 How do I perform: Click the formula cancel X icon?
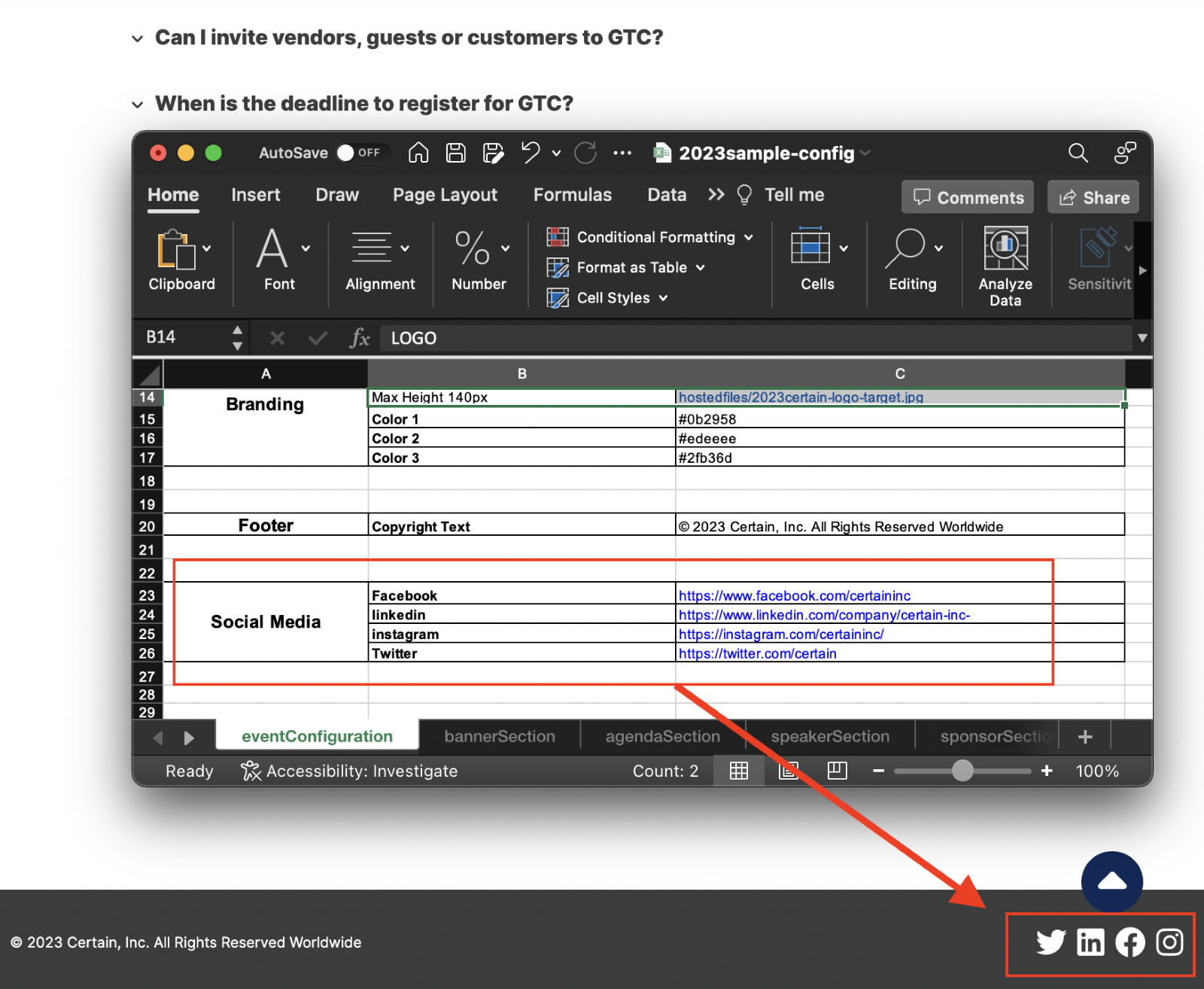tap(277, 338)
